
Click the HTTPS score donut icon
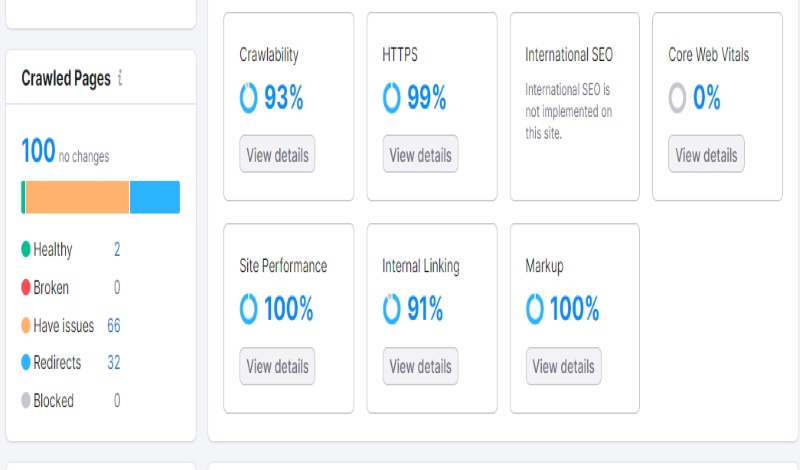tap(392, 98)
